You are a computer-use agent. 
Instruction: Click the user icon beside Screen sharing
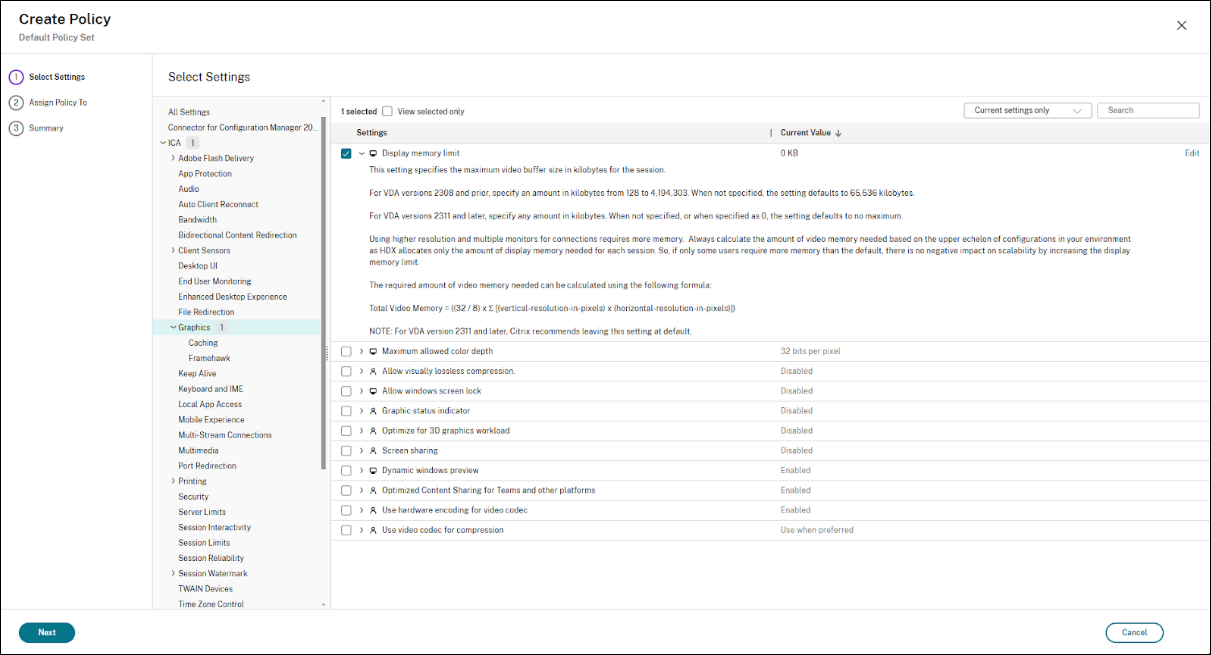[374, 451]
